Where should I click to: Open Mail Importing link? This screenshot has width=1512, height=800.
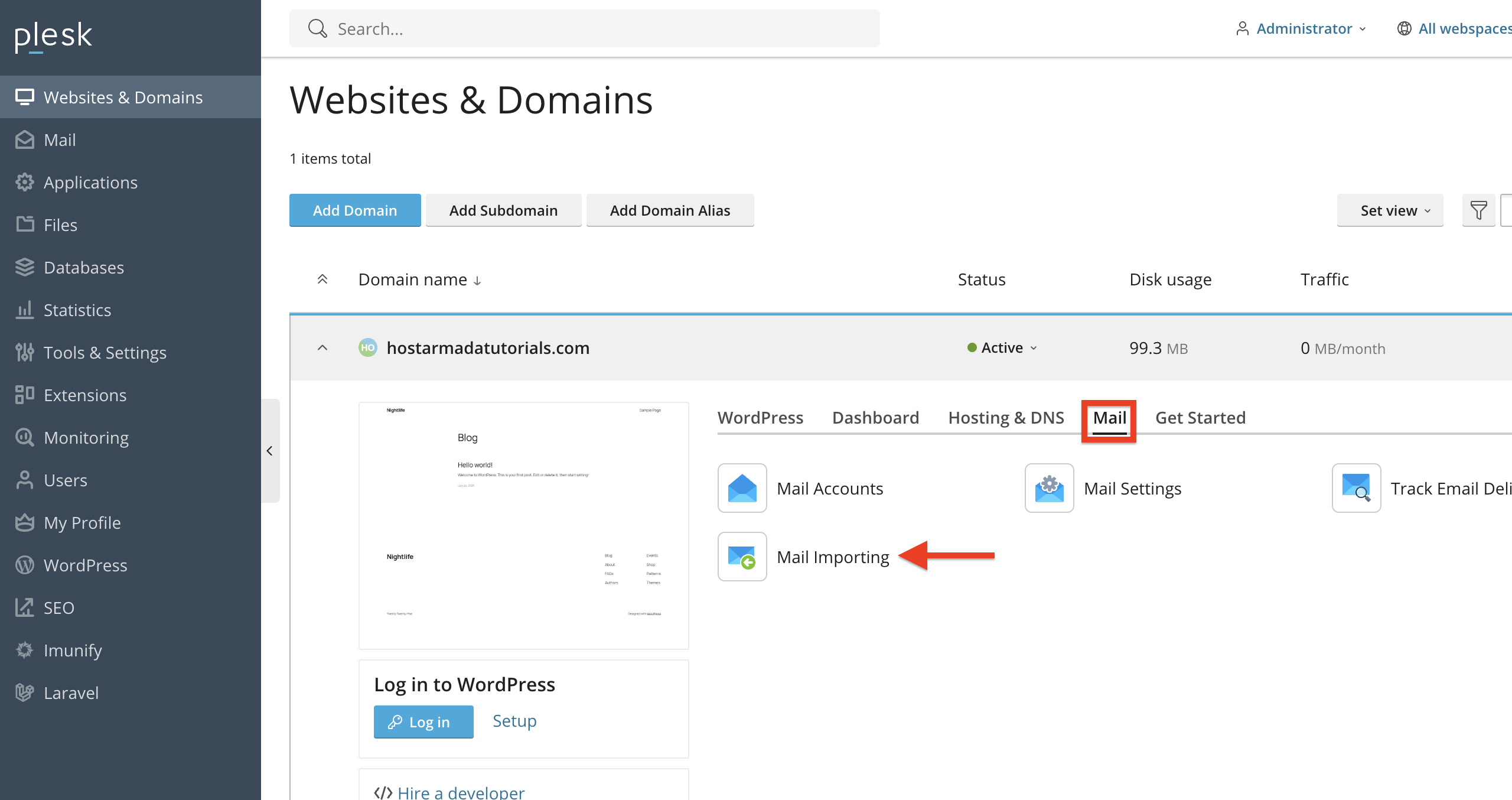point(833,557)
